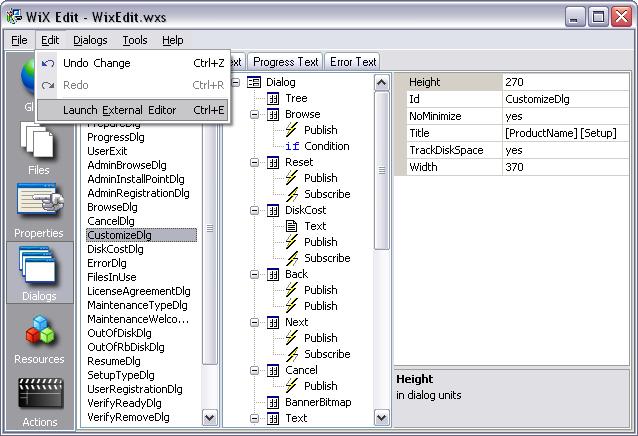Click the DiskCost control icon
Image resolution: width=638 pixels, height=436 pixels.
tap(273, 210)
